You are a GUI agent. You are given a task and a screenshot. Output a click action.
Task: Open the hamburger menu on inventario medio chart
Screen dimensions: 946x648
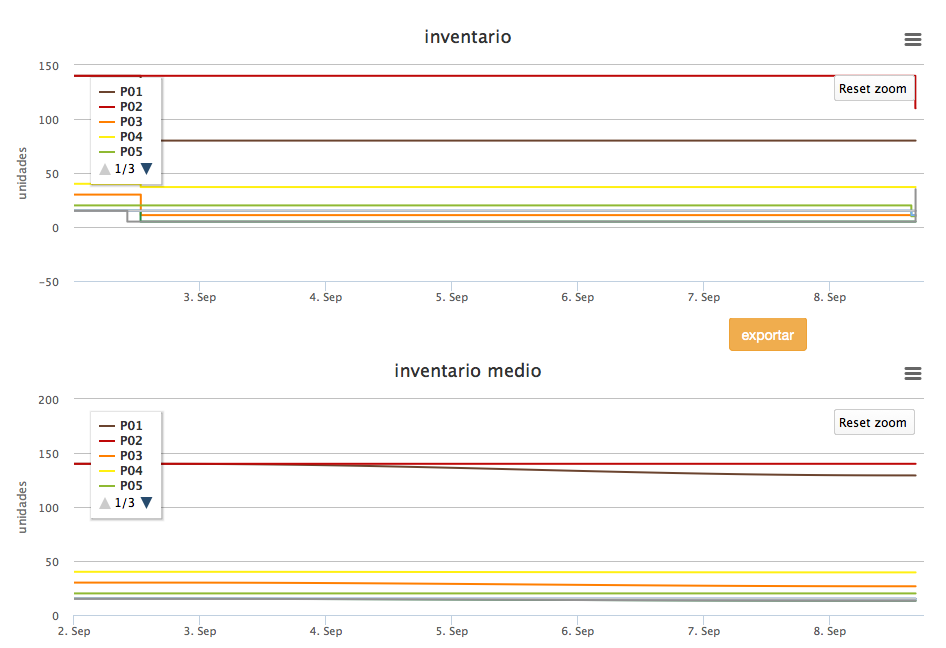coord(911,373)
